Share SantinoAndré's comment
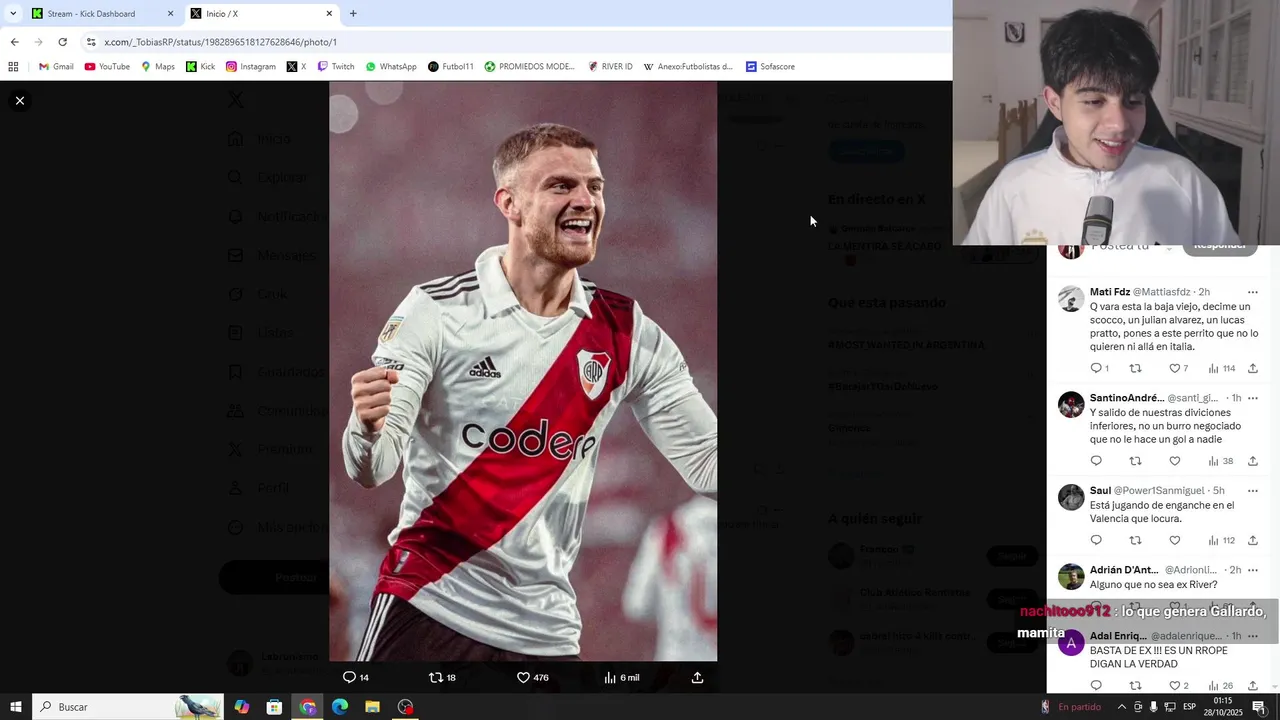The width and height of the screenshot is (1280, 720). [1252, 461]
